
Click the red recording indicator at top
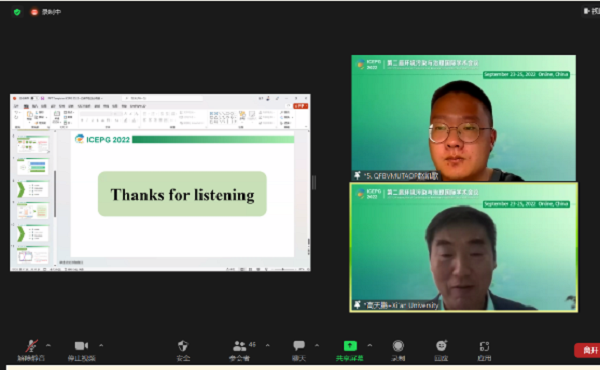(x=34, y=12)
